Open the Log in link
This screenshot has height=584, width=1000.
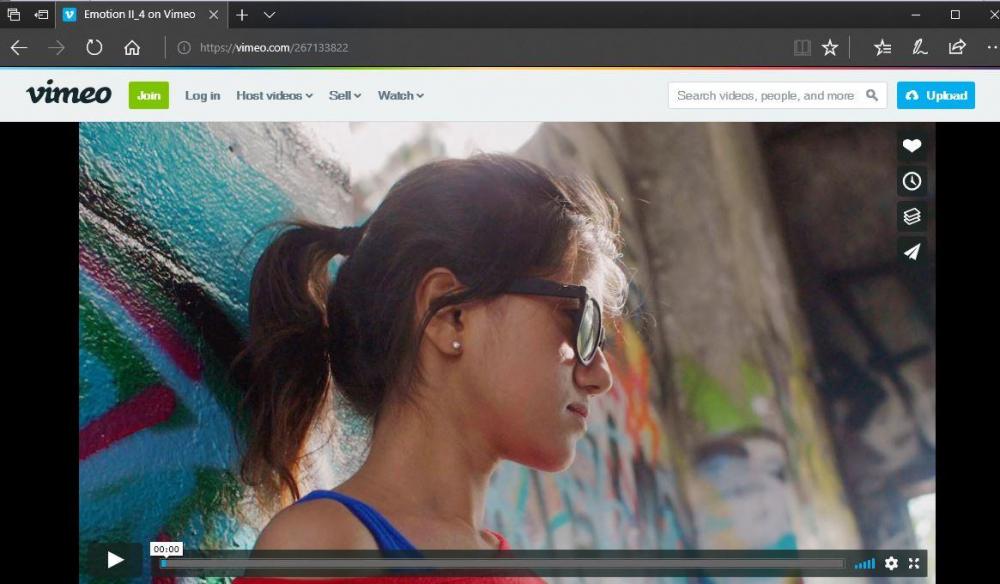(202, 96)
